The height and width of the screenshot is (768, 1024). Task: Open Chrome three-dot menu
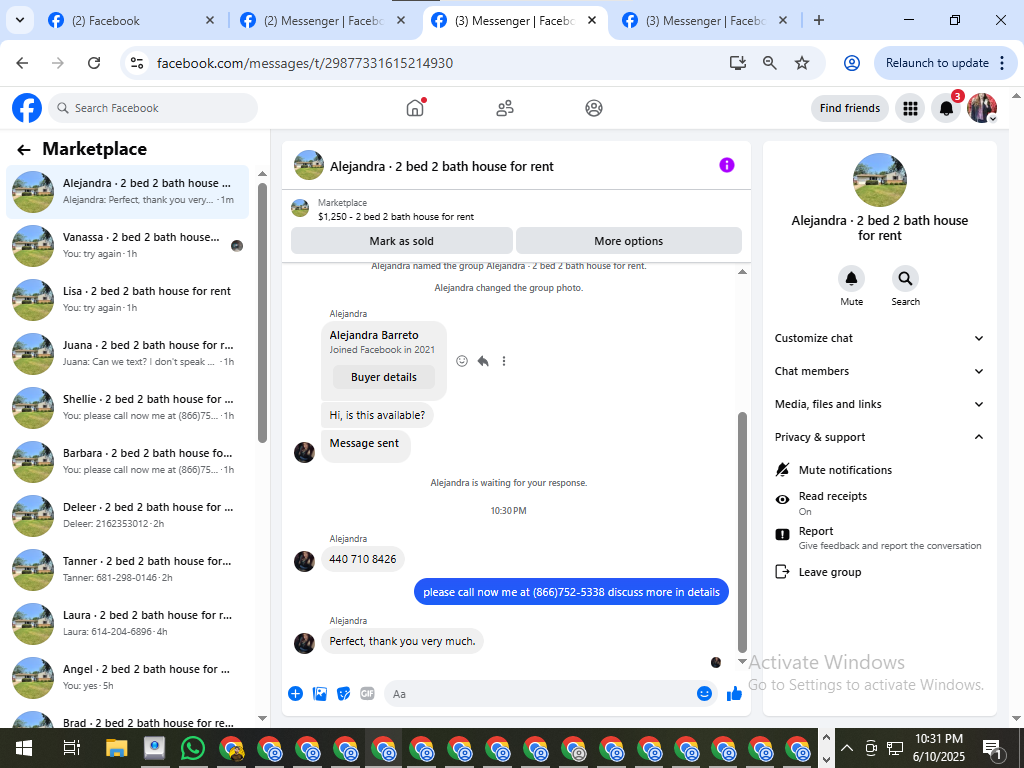[1002, 63]
